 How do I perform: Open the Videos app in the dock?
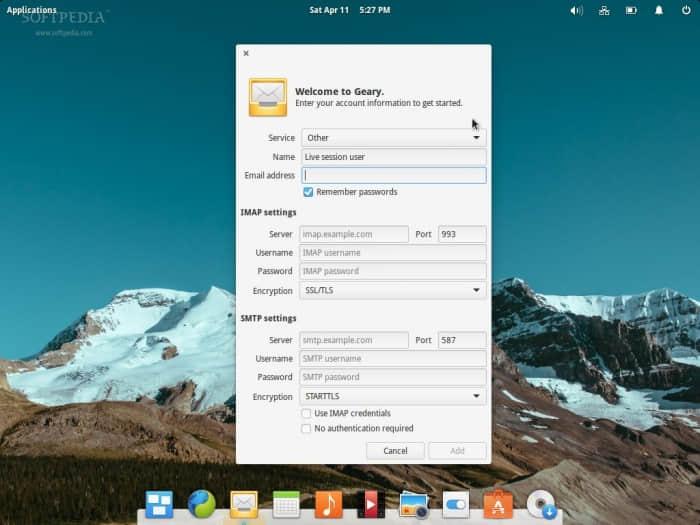[371, 504]
